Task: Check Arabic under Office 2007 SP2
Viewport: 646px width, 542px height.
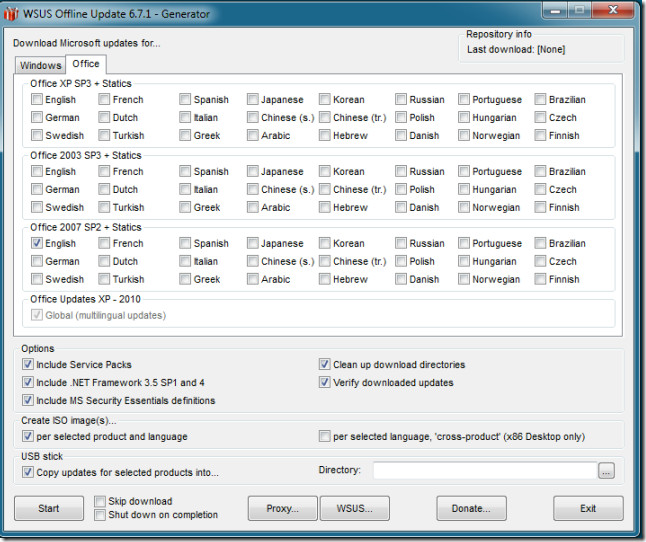Action: (253, 279)
